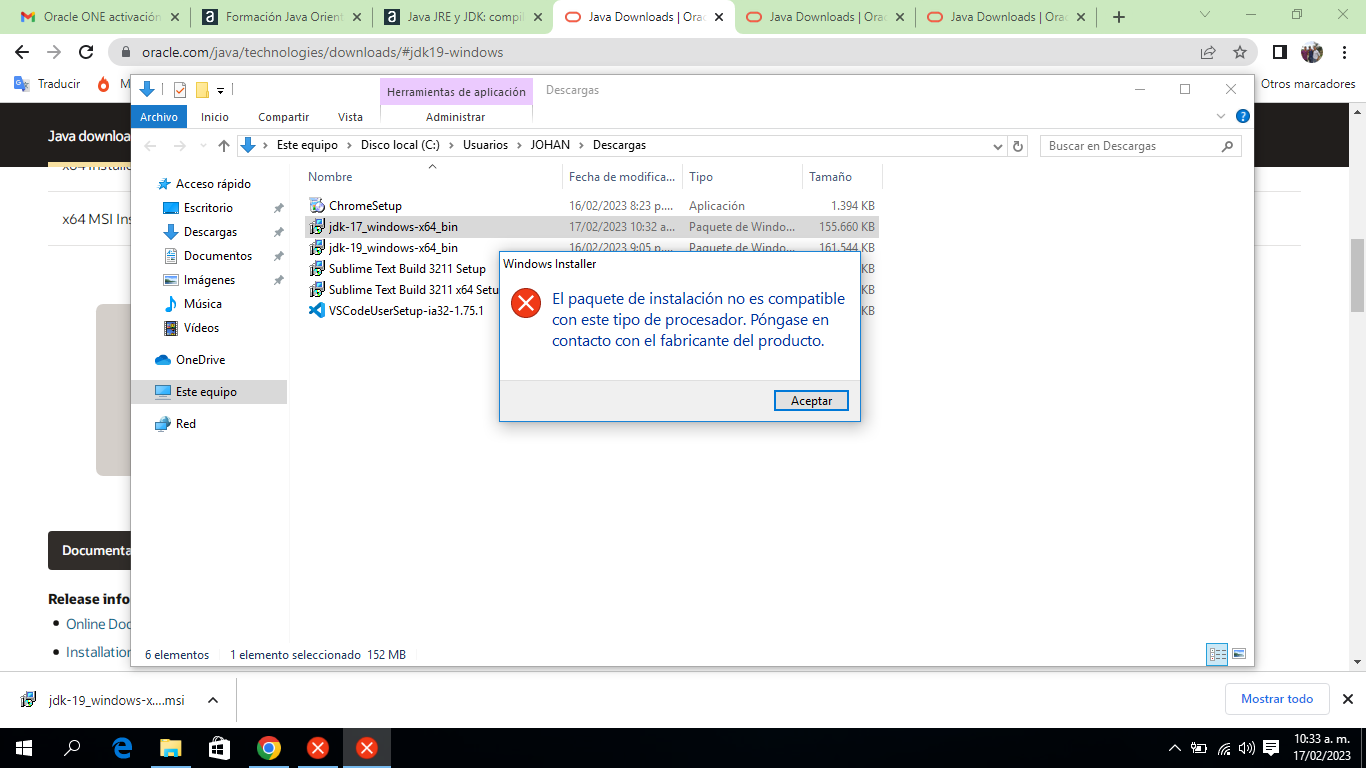Open the Inicio ribbon tab
The image size is (1366, 768).
pos(214,117)
